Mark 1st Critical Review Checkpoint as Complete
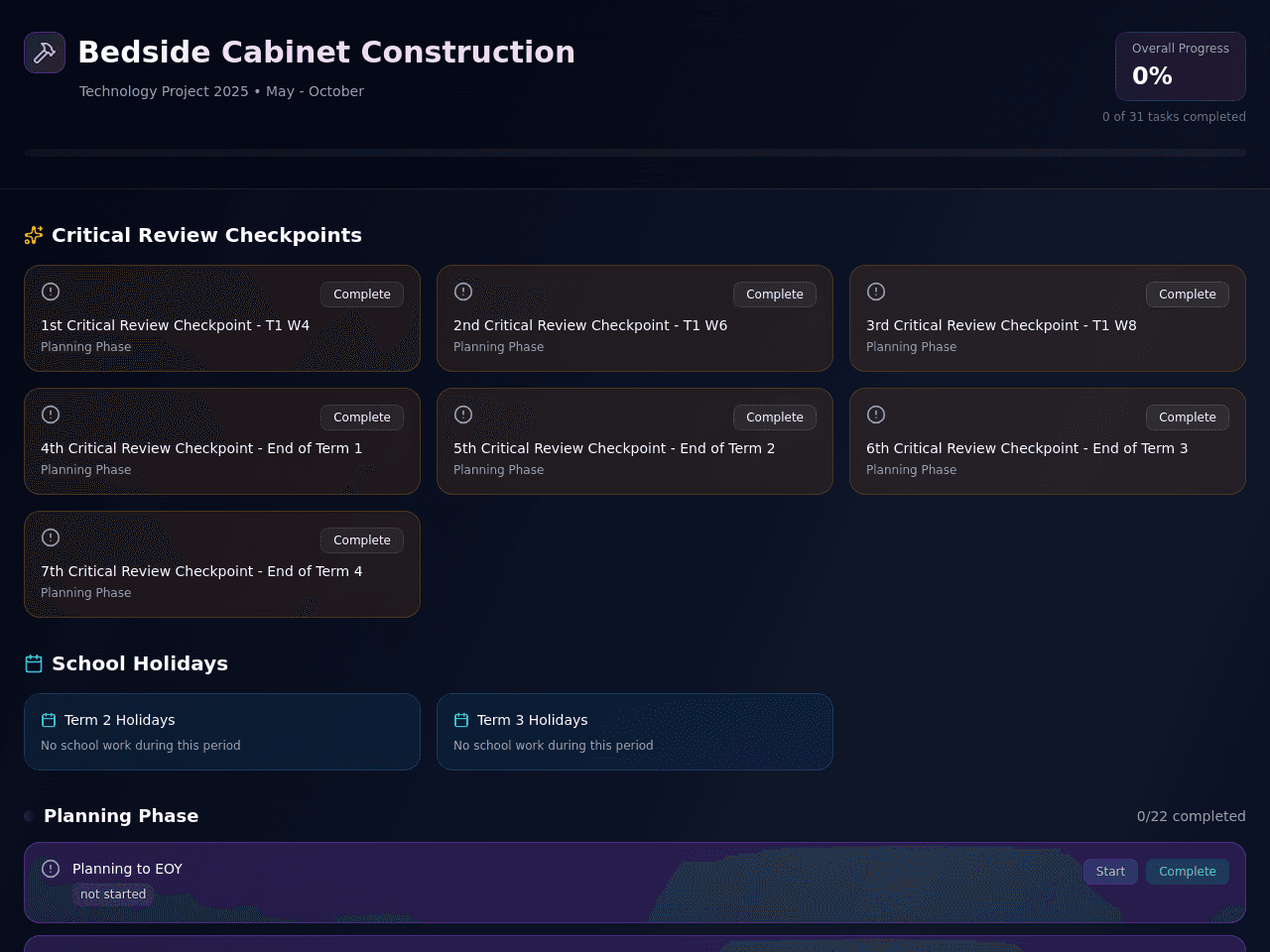 click(362, 295)
